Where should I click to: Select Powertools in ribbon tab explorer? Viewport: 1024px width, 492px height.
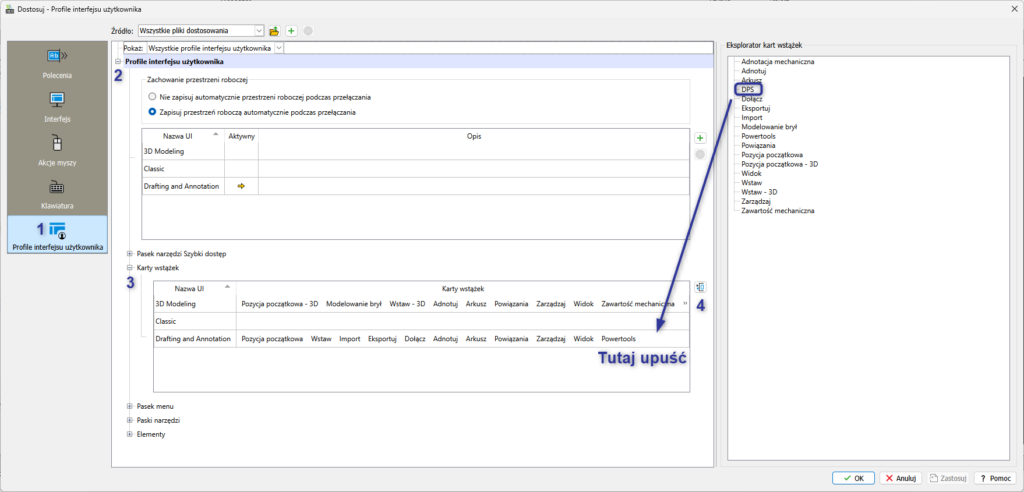coord(760,136)
